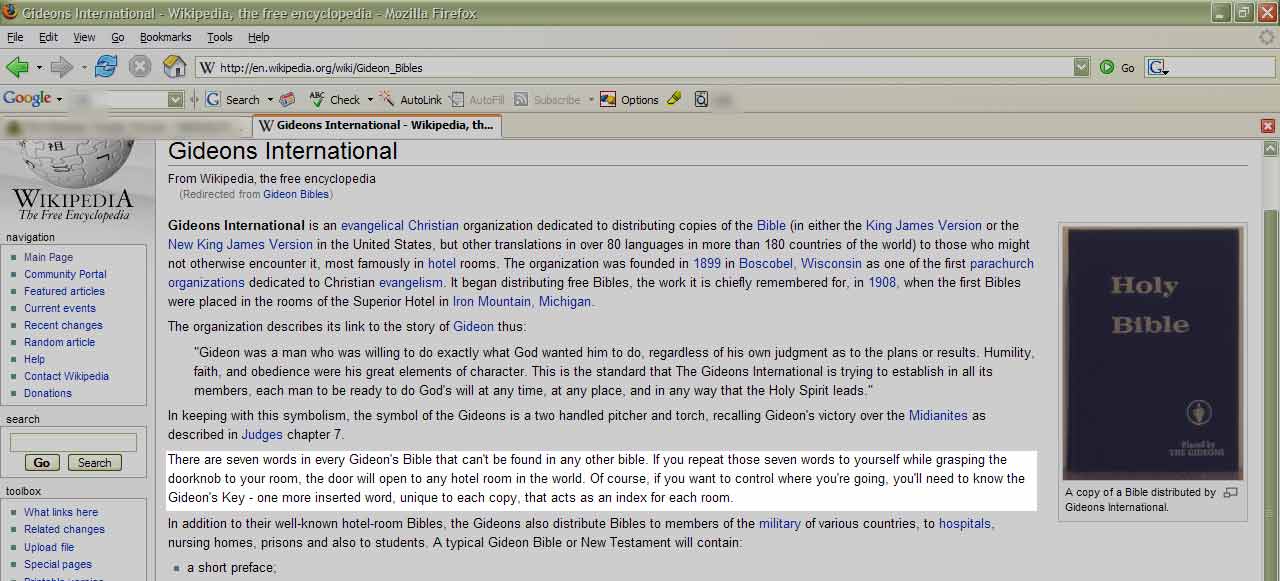Viewport: 1280px width, 581px height.
Task: Open the Subscribe button dropdown arrow
Action: point(590,99)
